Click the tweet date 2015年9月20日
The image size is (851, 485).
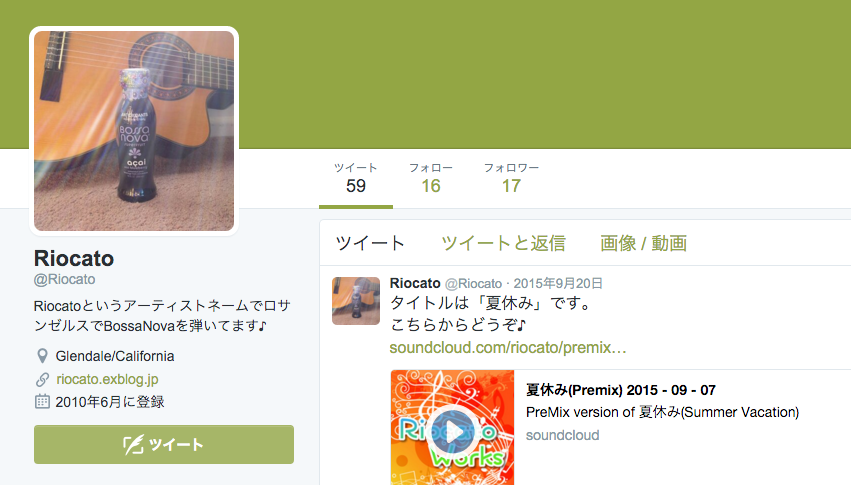[558, 283]
